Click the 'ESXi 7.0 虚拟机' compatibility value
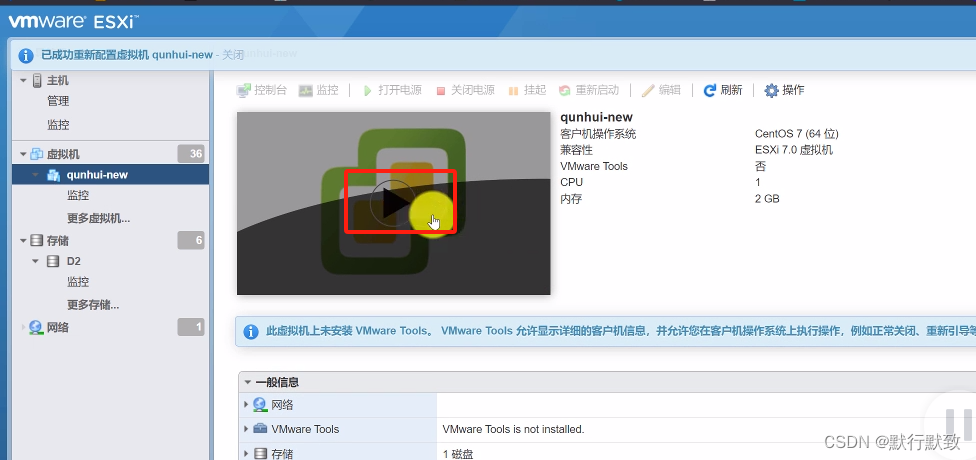The image size is (976, 460). 794,150
